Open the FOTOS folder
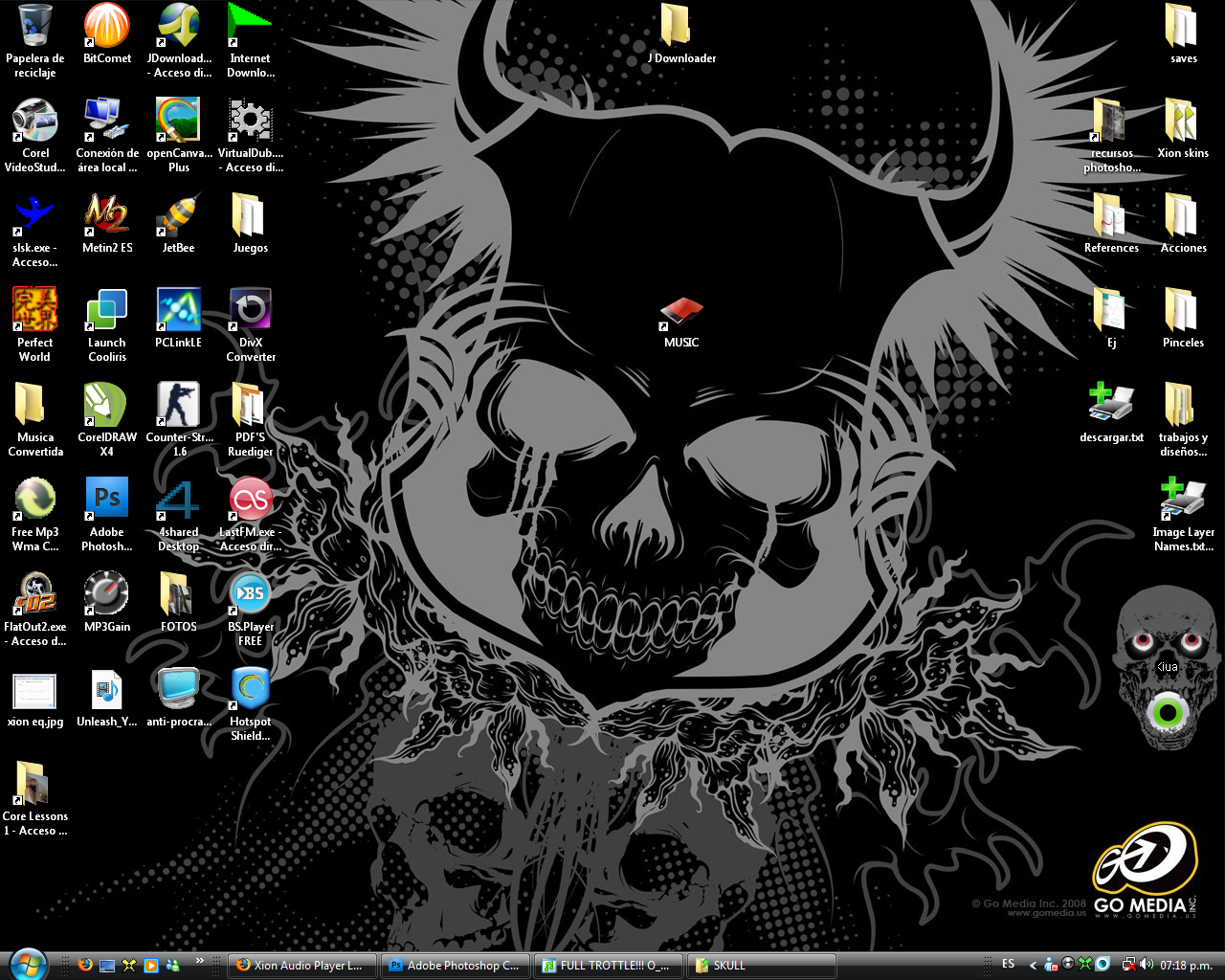 point(179,594)
